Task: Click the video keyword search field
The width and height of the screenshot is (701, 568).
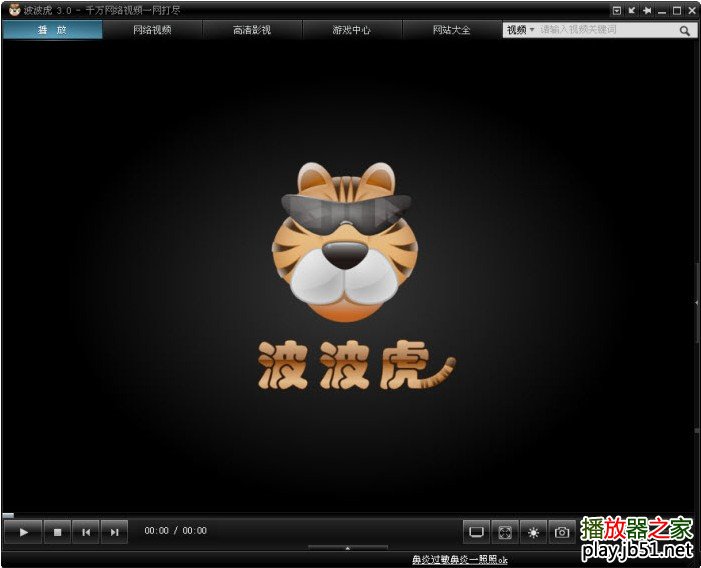Action: click(x=608, y=30)
